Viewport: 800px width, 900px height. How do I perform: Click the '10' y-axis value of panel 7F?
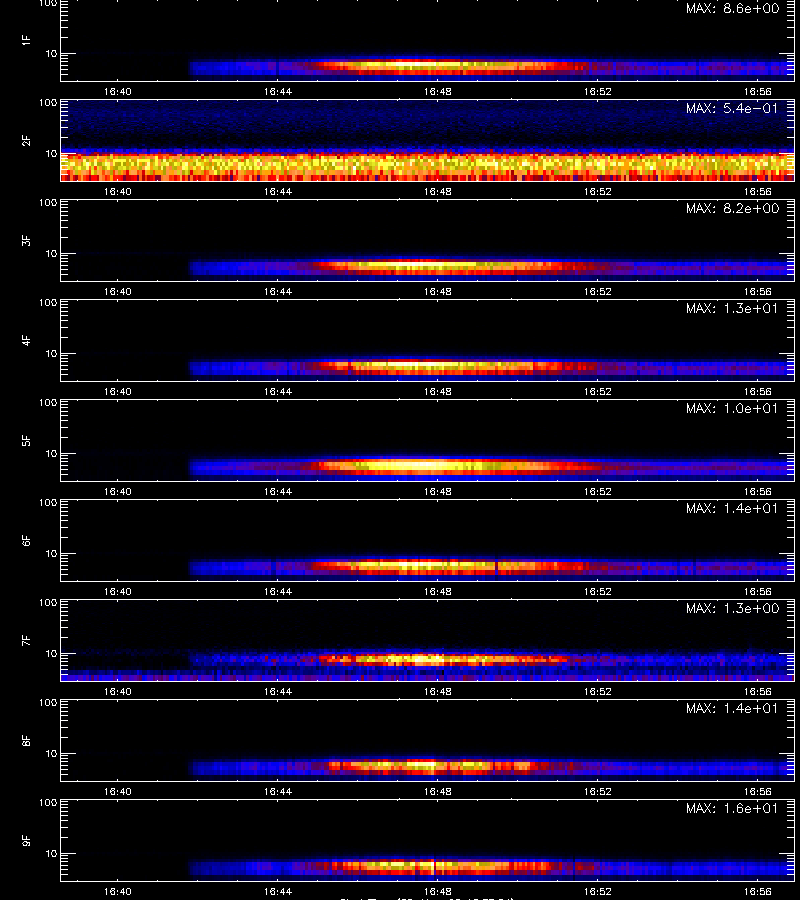coord(51,653)
